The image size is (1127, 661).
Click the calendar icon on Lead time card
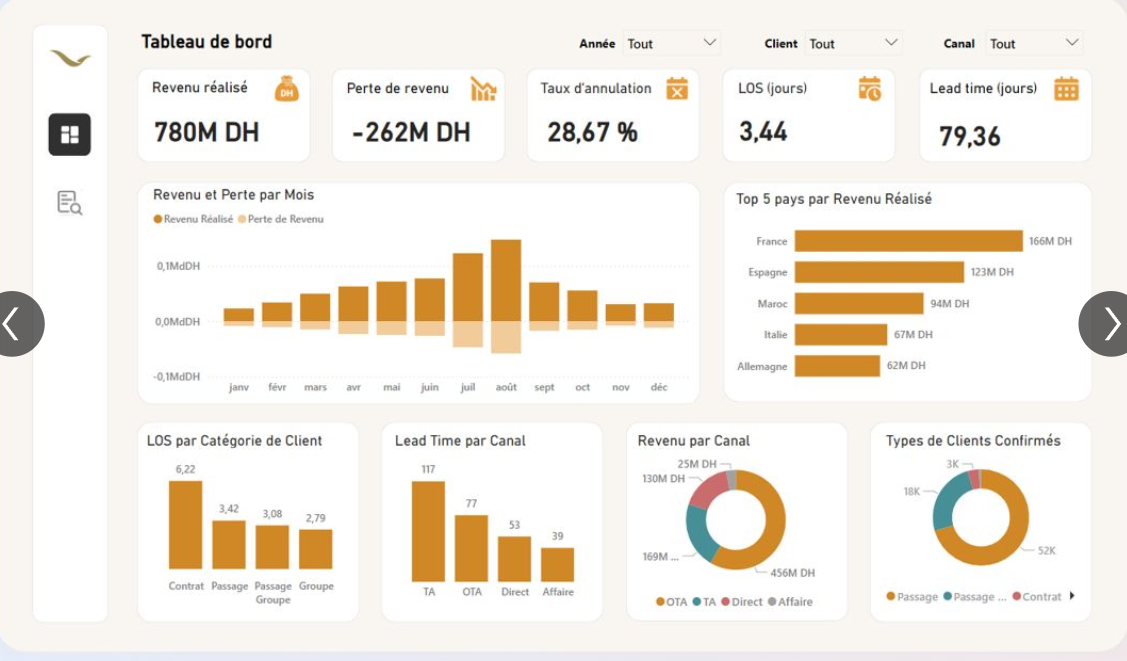(1066, 89)
